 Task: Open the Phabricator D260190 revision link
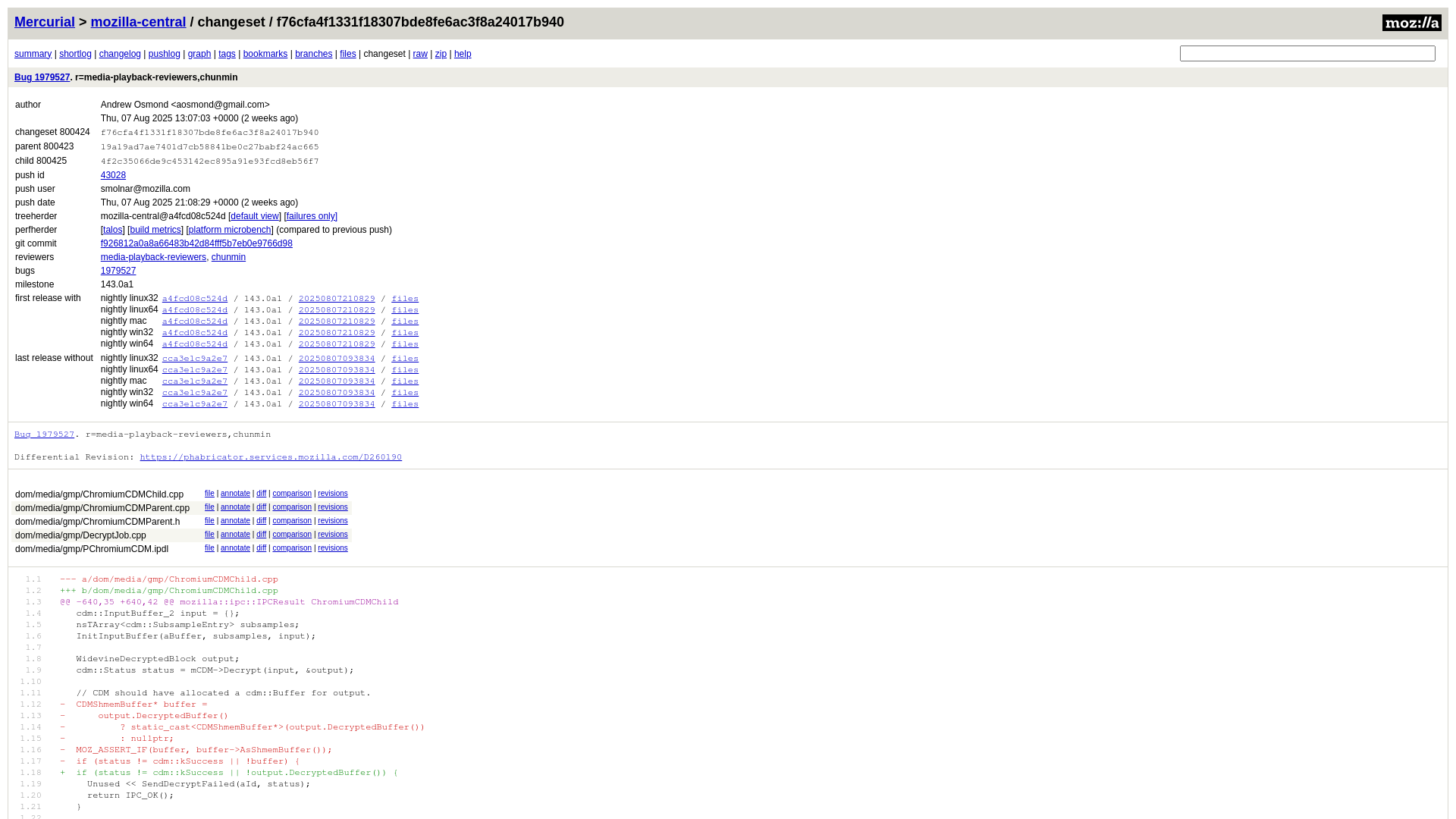coord(271,457)
